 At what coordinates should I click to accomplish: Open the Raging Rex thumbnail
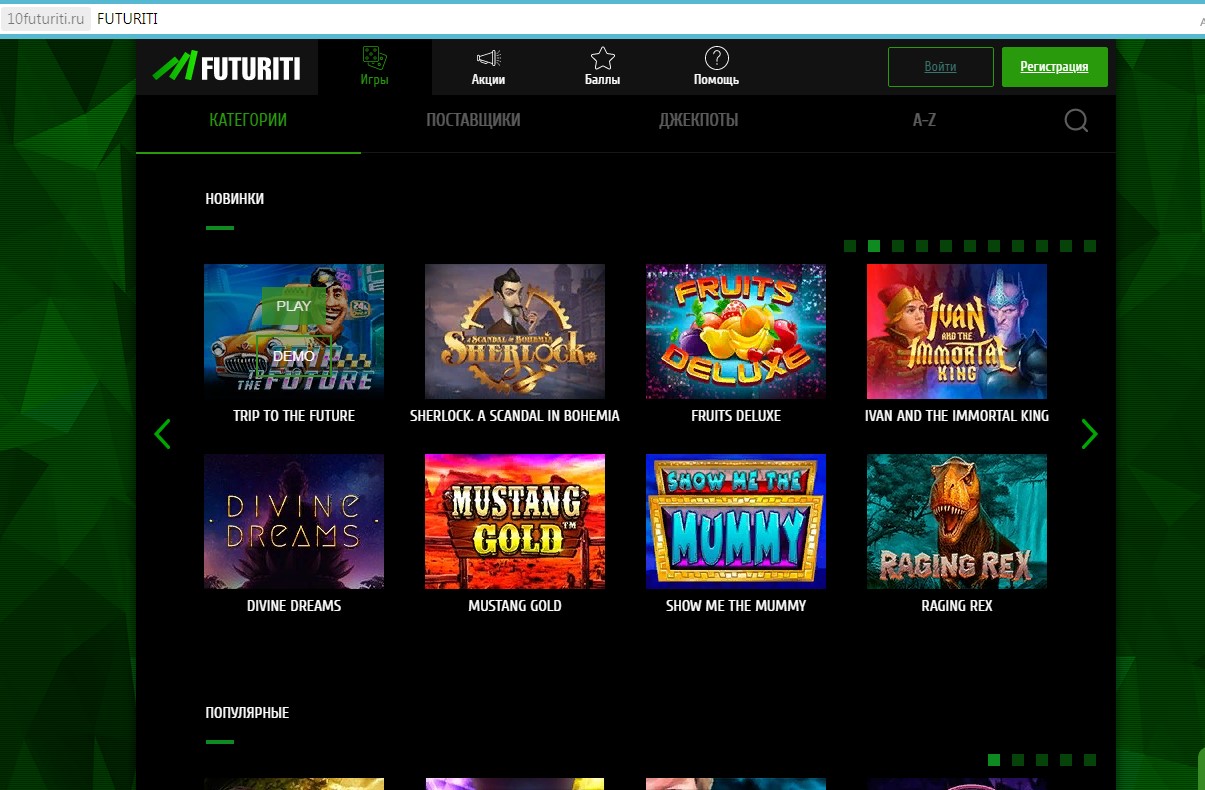coord(957,522)
